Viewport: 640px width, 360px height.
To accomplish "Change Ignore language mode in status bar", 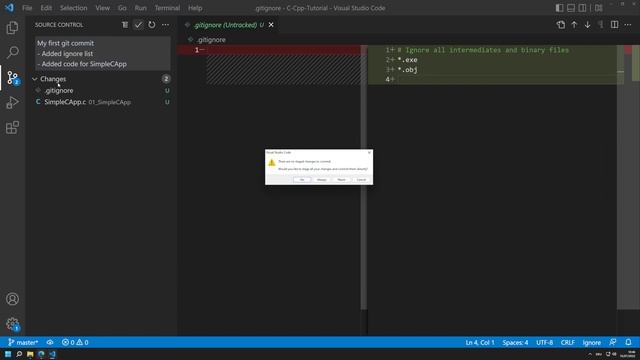I will coord(591,342).
